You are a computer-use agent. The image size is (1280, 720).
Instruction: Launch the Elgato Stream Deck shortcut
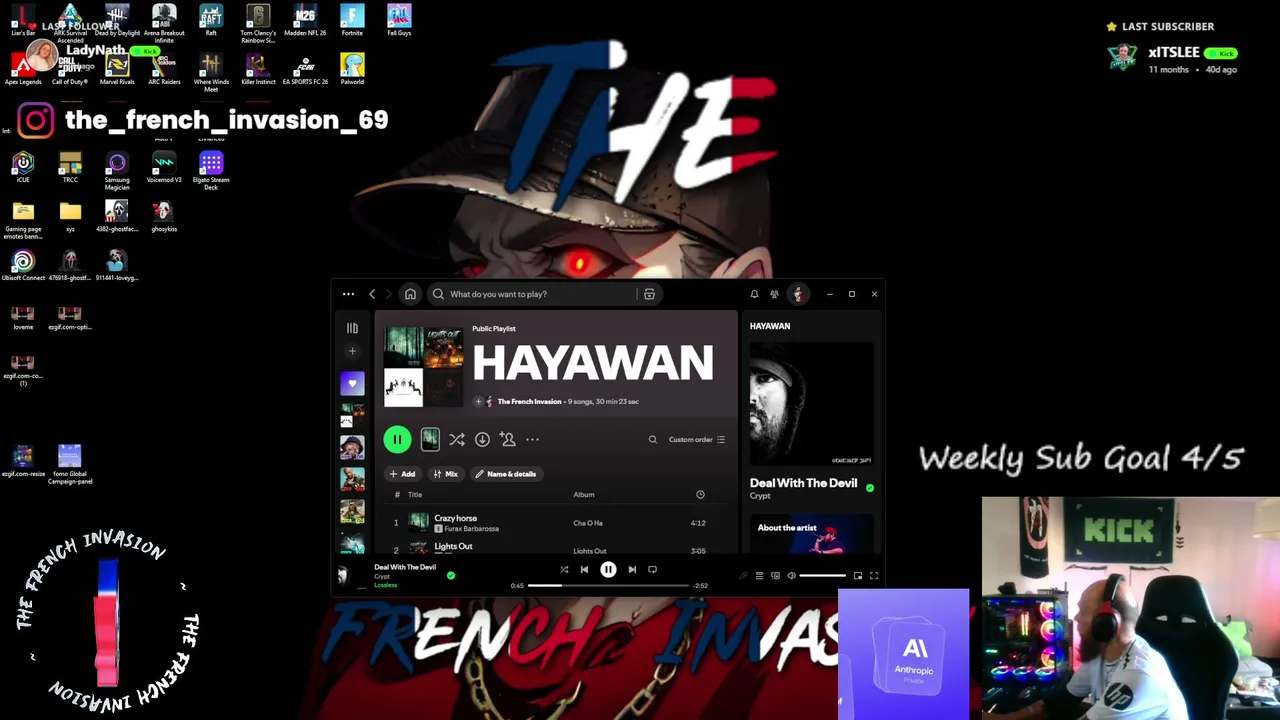tap(211, 171)
